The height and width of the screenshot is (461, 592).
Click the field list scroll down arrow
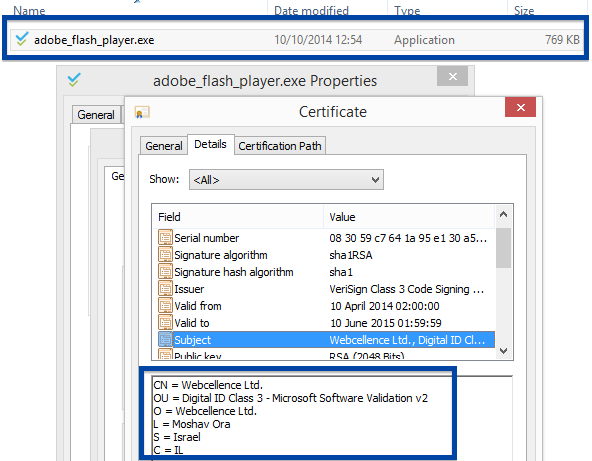point(503,350)
